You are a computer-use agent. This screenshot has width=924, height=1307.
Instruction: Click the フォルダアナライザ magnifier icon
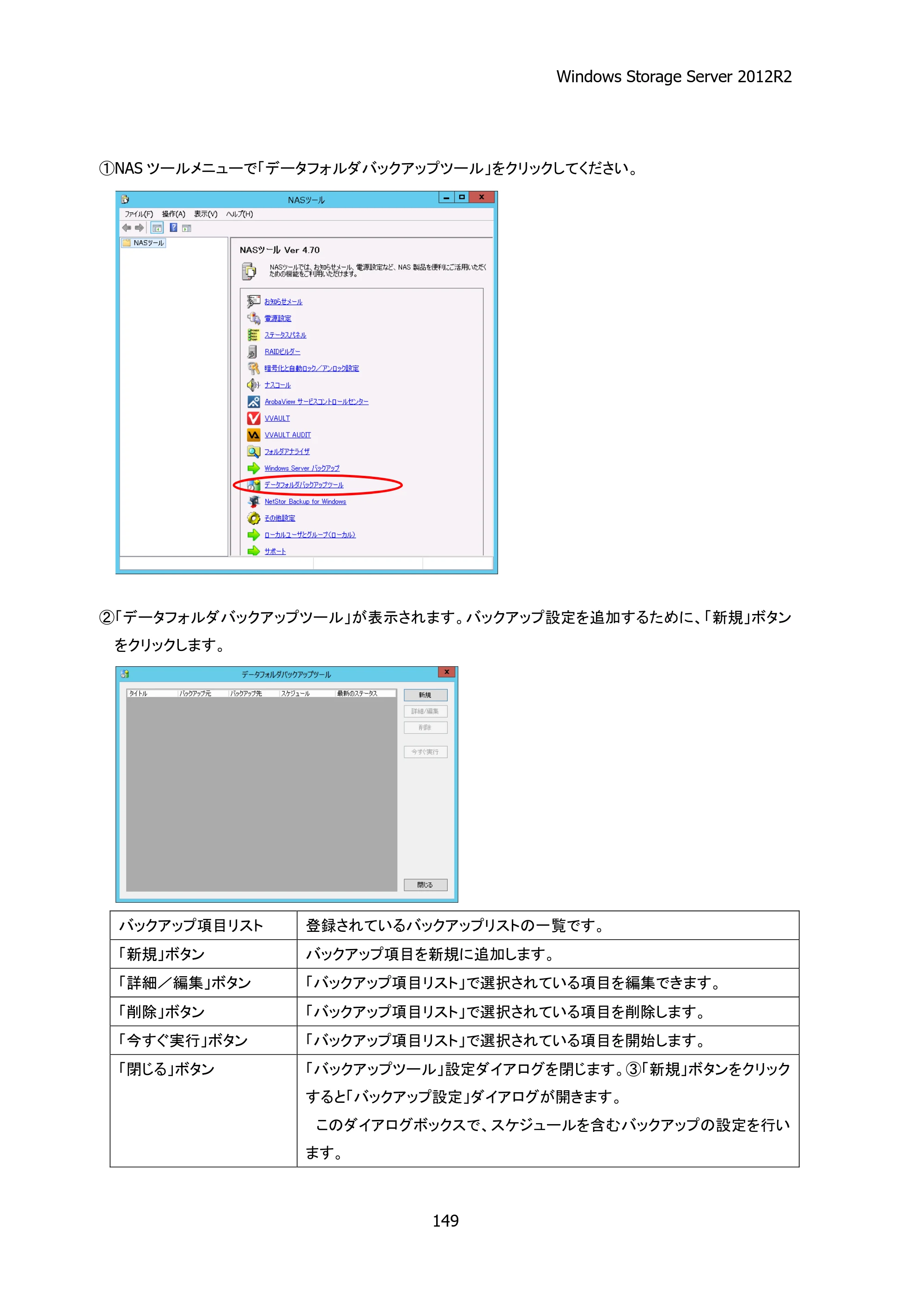tap(253, 451)
